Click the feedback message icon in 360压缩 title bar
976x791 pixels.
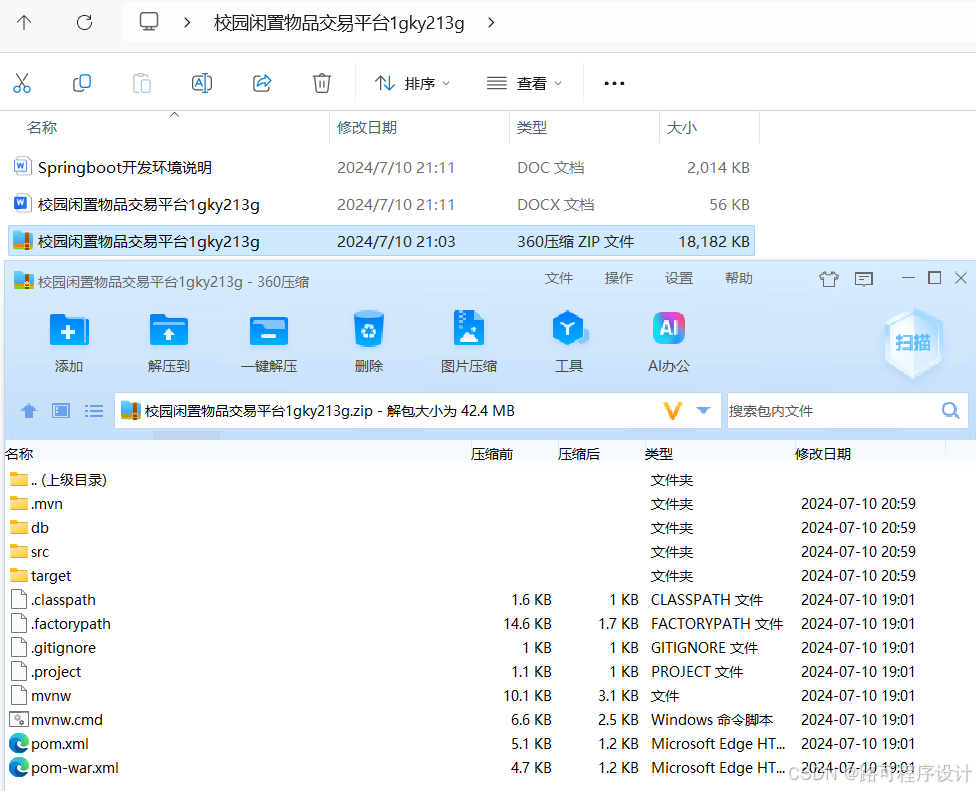pyautogui.click(x=863, y=279)
